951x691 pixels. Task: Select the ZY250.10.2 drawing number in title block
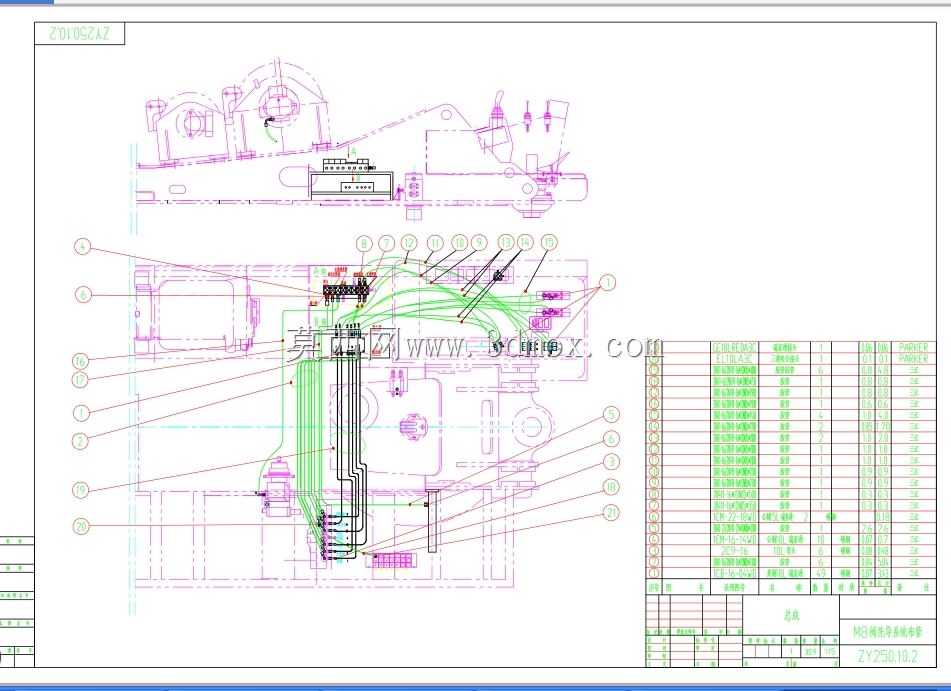pyautogui.click(x=887, y=656)
